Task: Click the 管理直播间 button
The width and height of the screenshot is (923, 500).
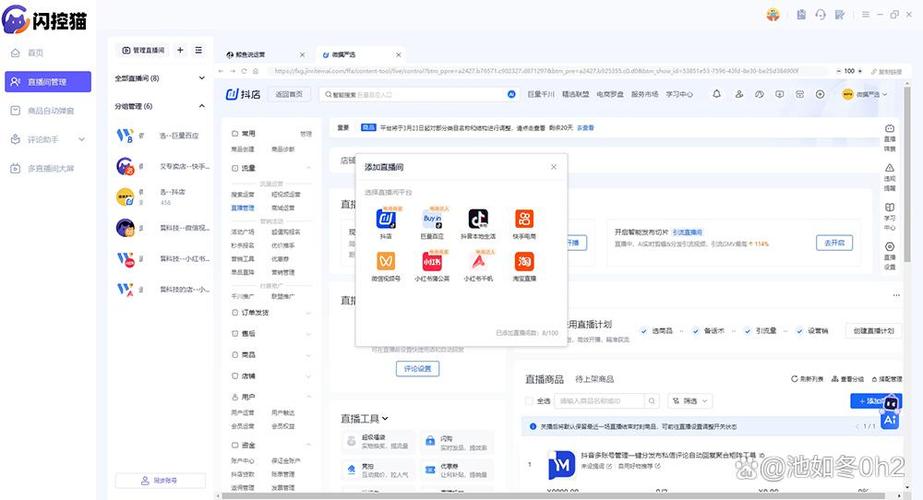Action: pyautogui.click(x=143, y=50)
